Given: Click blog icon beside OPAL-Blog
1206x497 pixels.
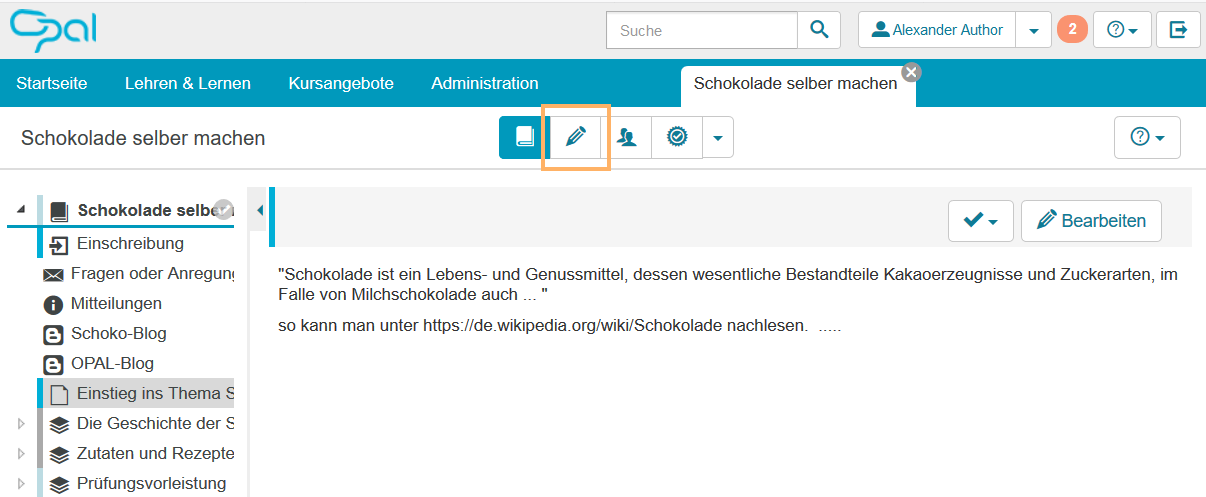Looking at the screenshot, I should click(x=53, y=364).
